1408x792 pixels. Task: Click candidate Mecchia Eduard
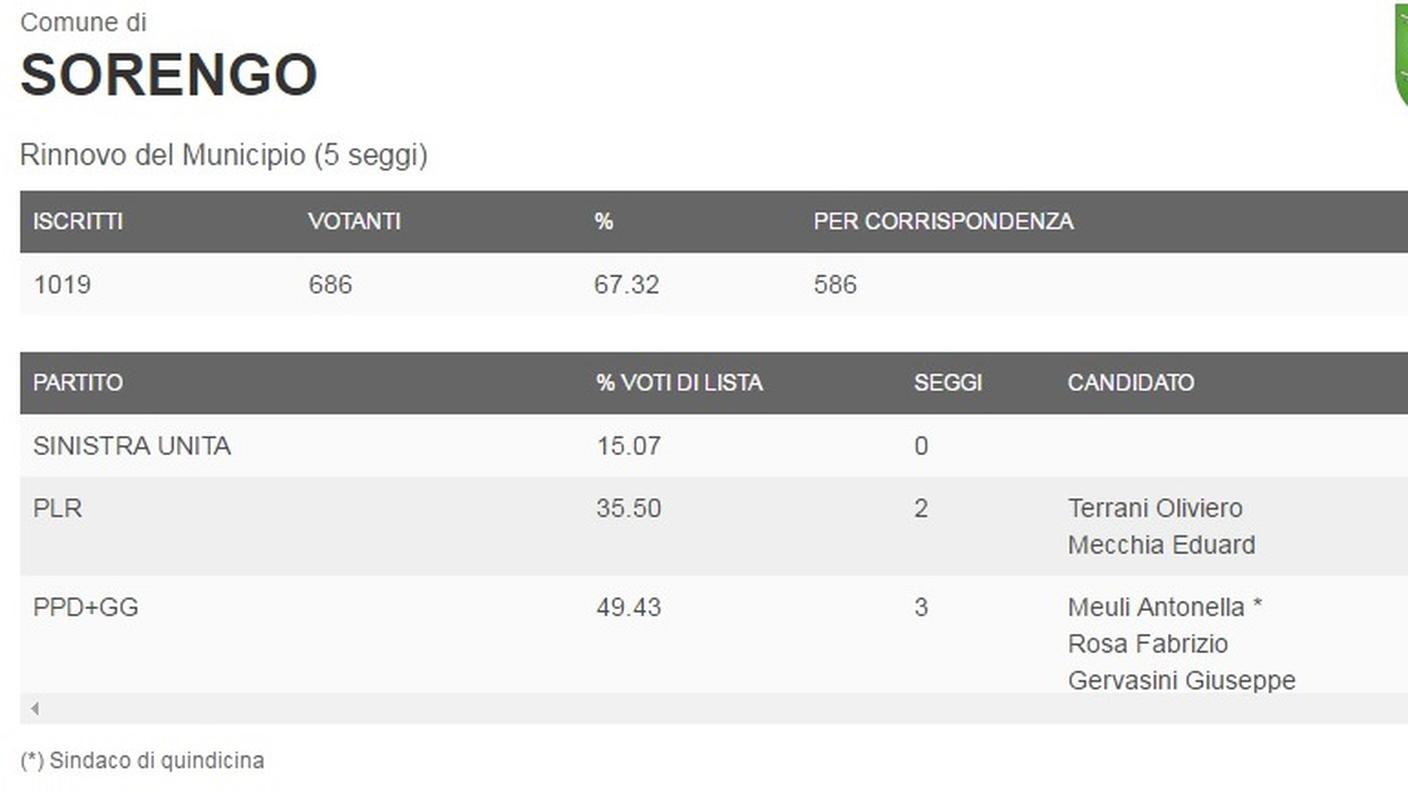tap(1161, 545)
